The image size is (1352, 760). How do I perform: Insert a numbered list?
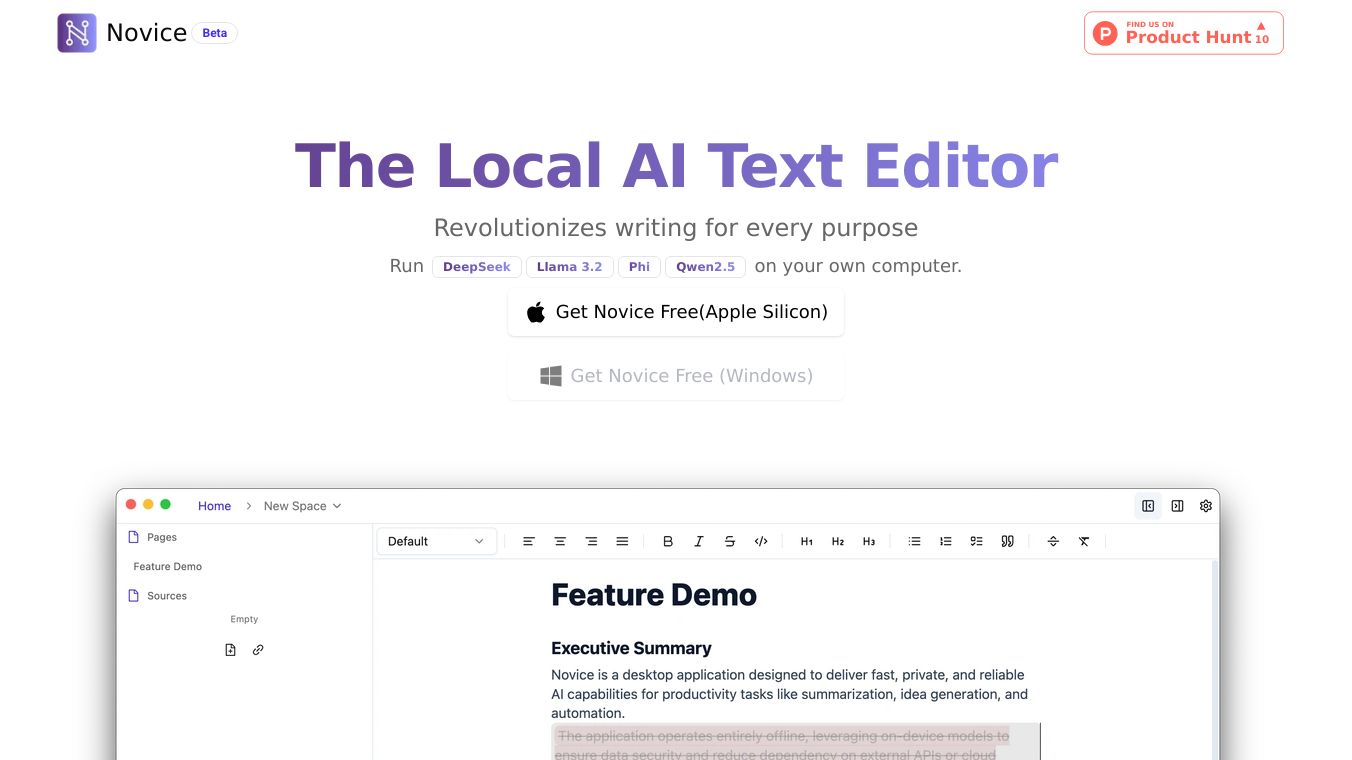pyautogui.click(x=945, y=541)
